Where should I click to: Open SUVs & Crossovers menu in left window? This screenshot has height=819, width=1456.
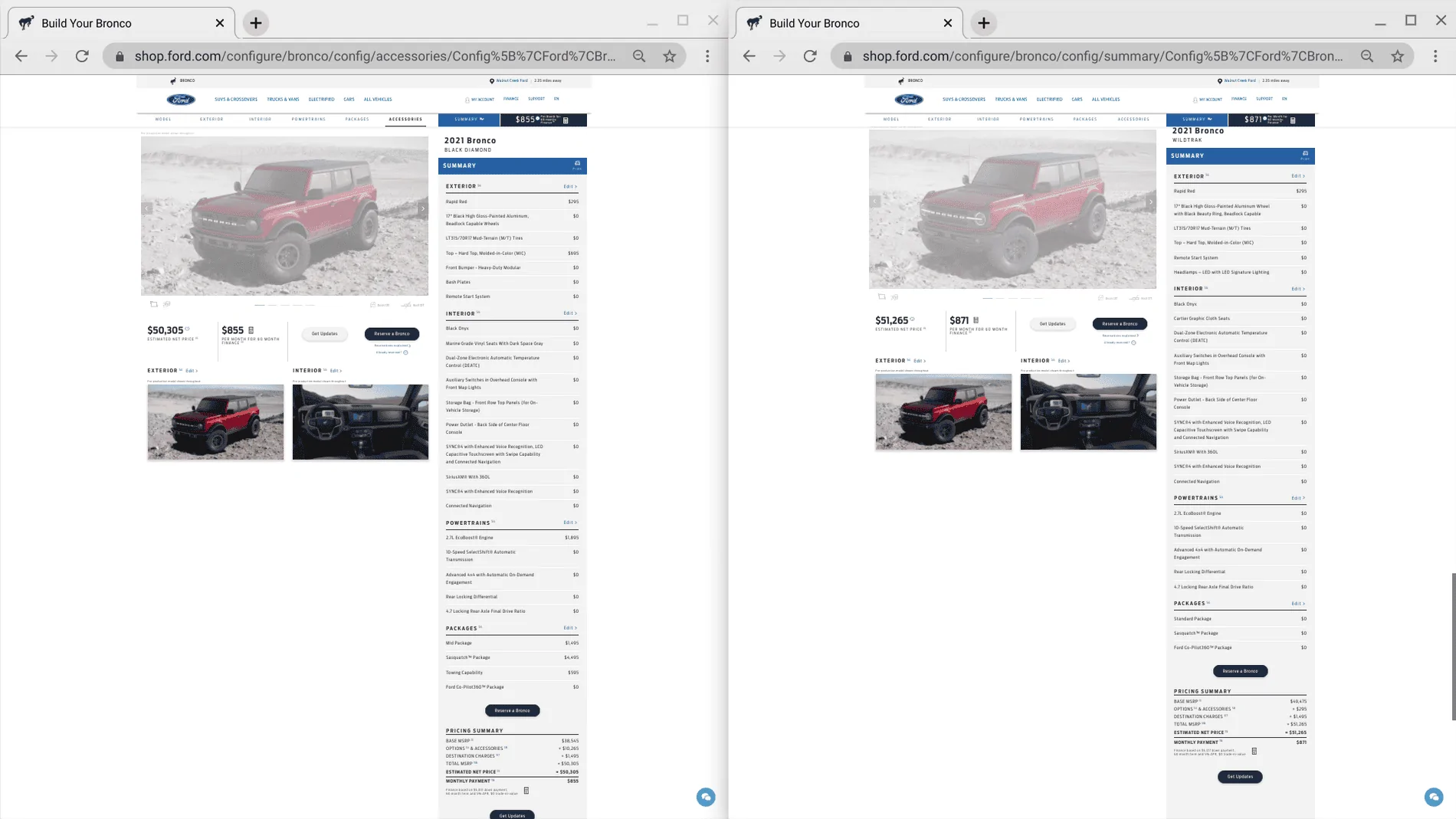[236, 100]
